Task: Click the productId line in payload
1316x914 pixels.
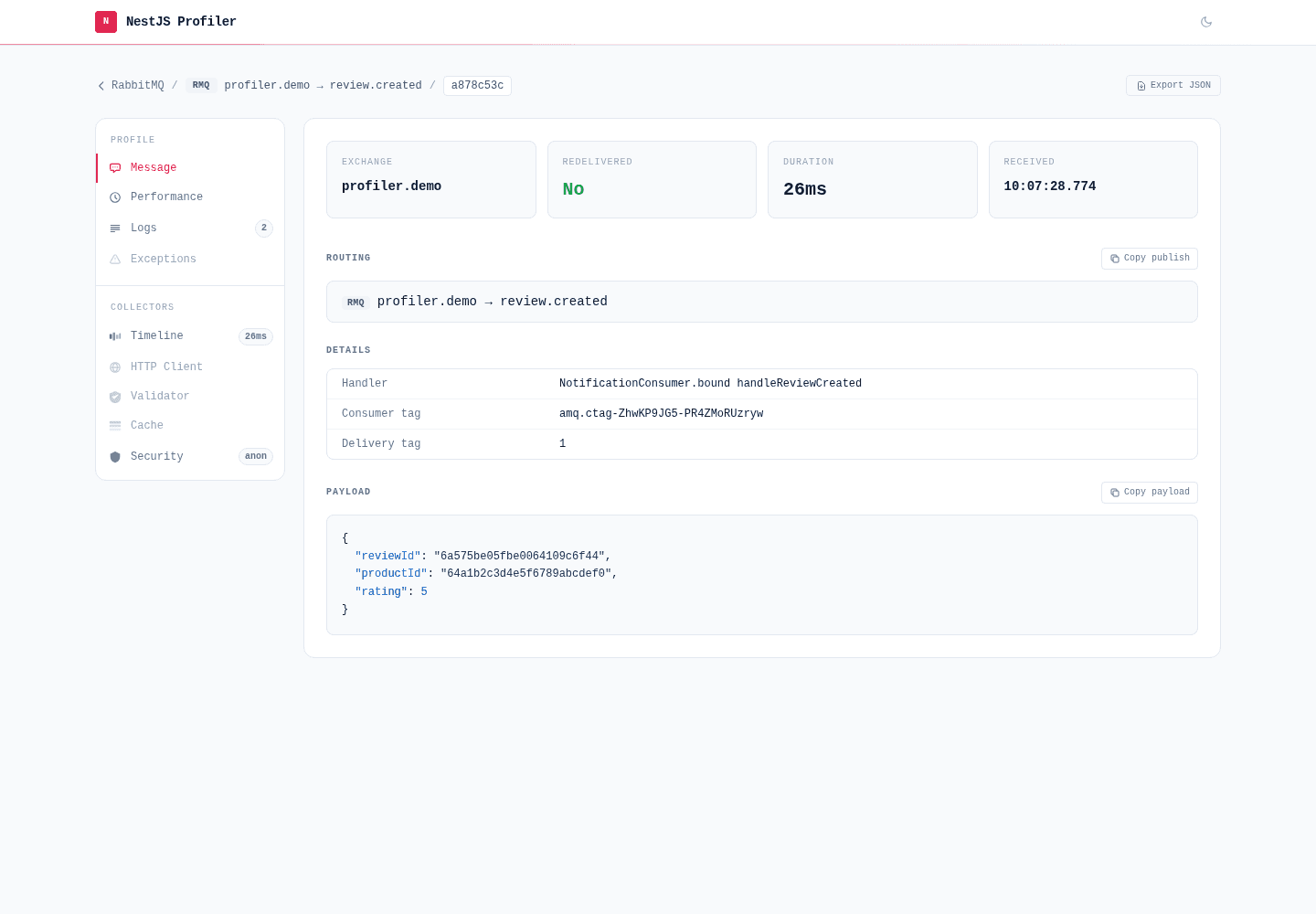Action: coord(486,574)
